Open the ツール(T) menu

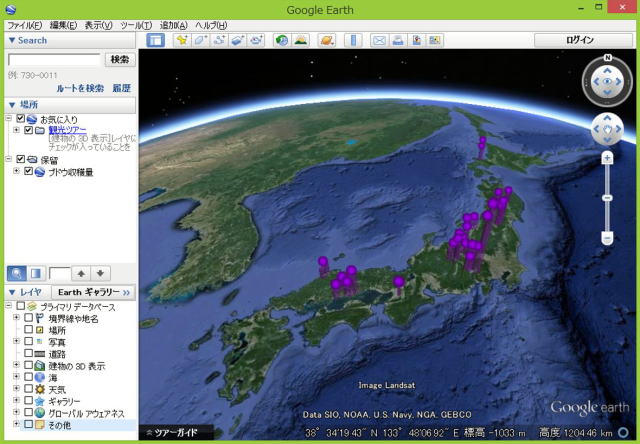click(x=136, y=25)
